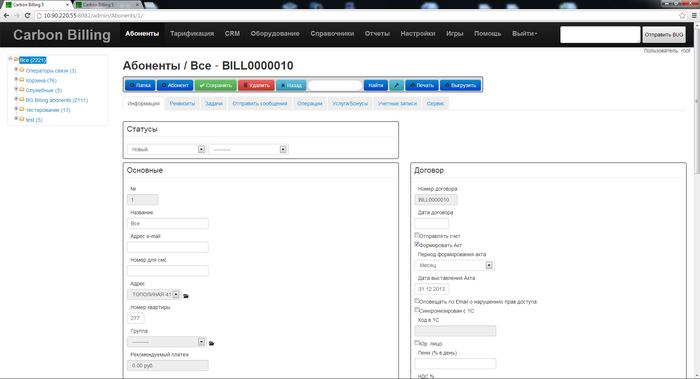Image resolution: width=700 pixels, height=379 pixels.
Task: Click the blue Папка button
Action: point(140,85)
